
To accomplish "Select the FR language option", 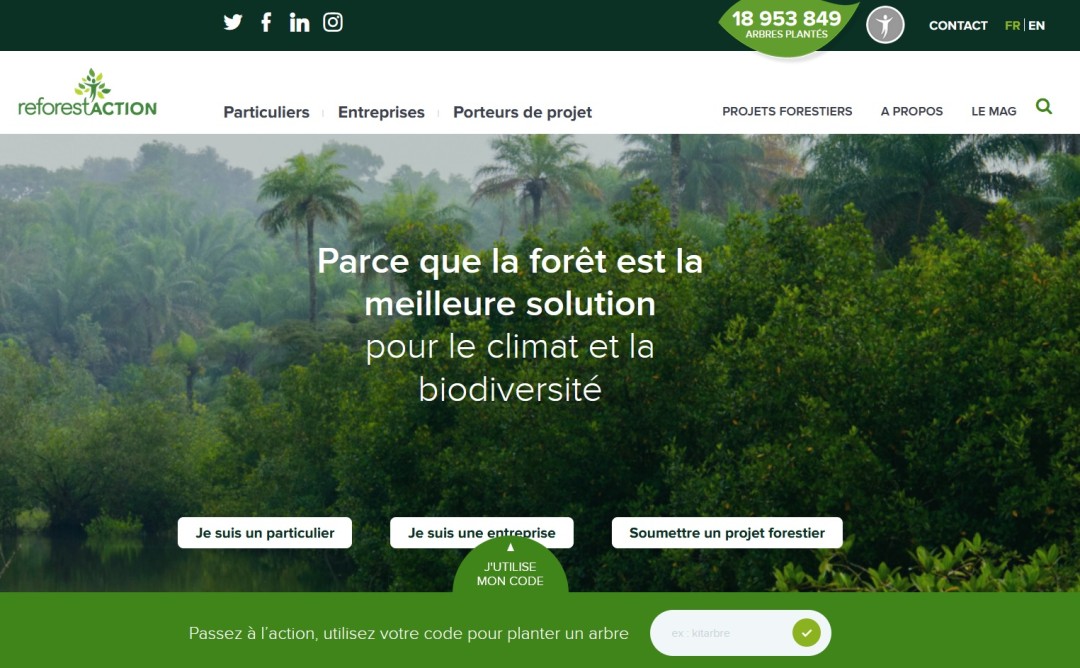I will [1012, 25].
